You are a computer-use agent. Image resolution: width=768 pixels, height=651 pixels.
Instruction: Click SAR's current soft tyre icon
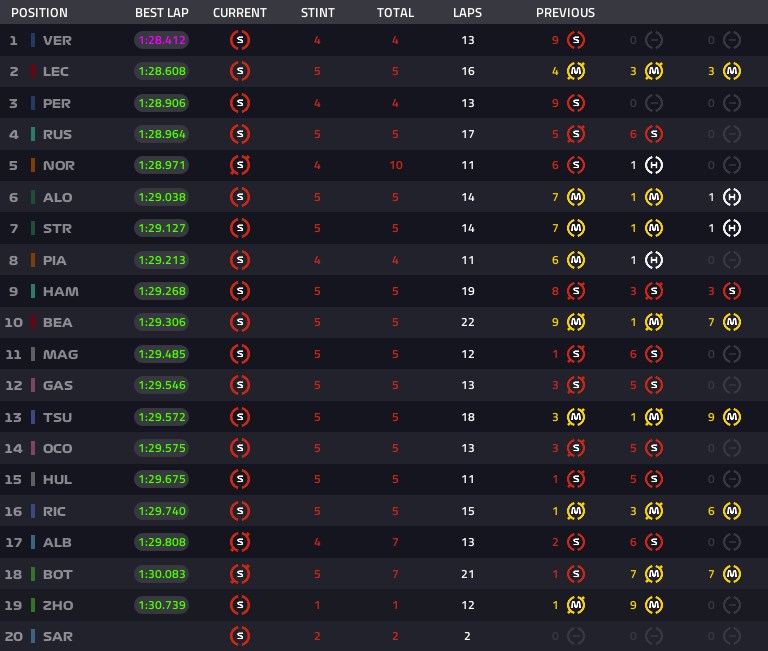pyautogui.click(x=240, y=636)
